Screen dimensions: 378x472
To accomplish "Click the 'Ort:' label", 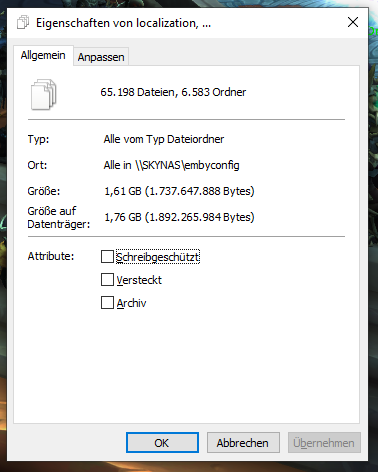I will [x=37, y=165].
